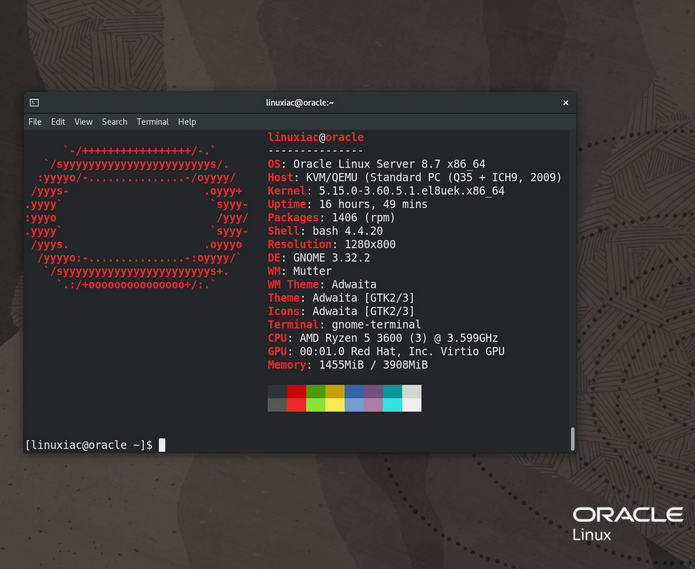The image size is (695, 569).
Task: Click the shell prompt [linuxiac@oracle ~]$
Action: pyautogui.click(x=89, y=445)
